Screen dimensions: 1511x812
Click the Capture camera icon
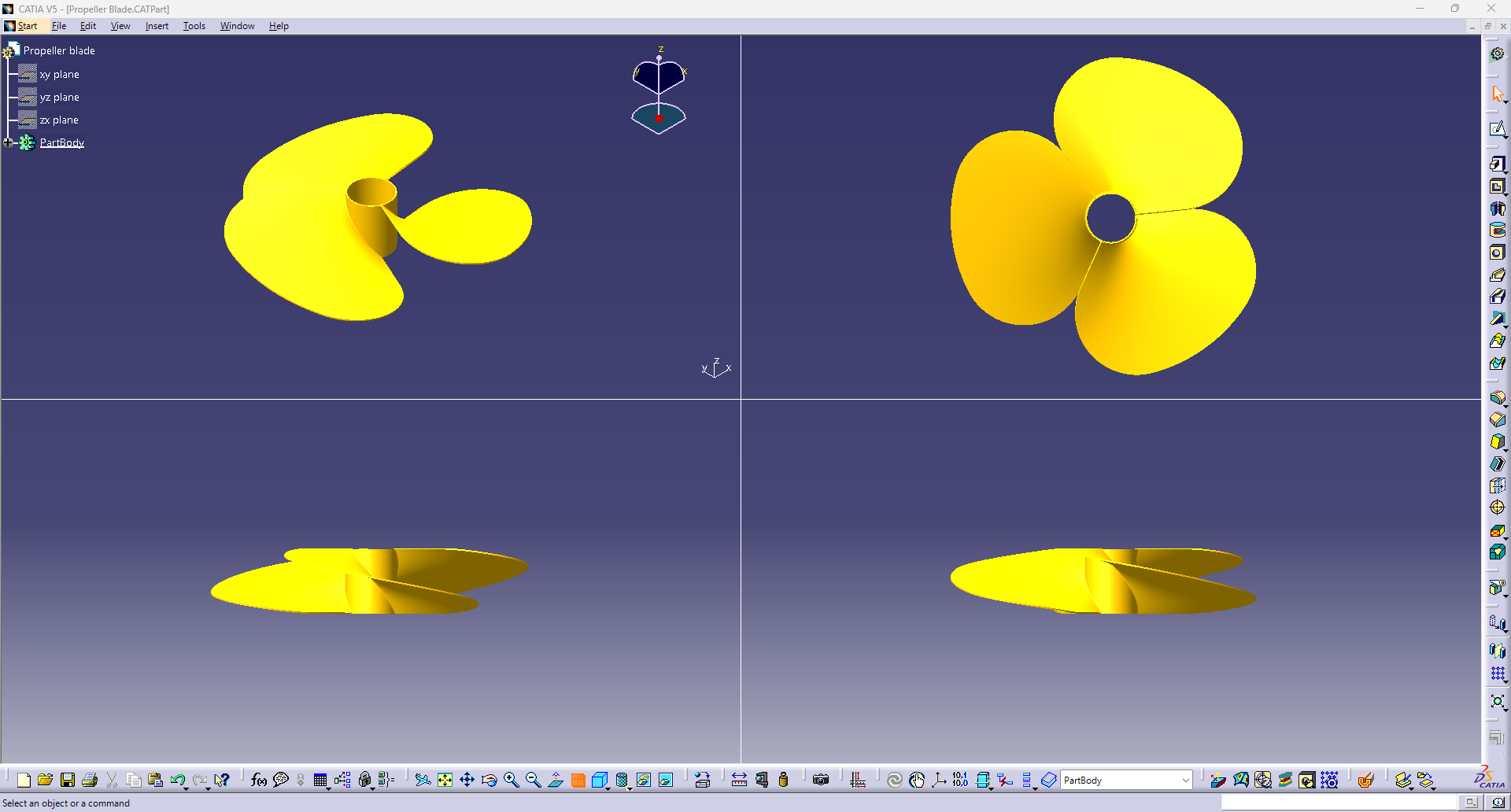tap(821, 780)
